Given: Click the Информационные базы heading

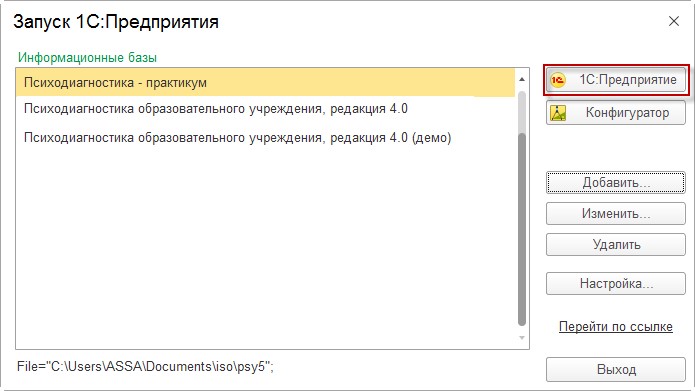Looking at the screenshot, I should coord(87,58).
